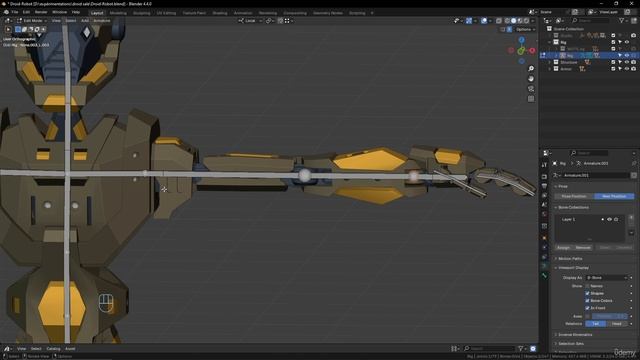
Task: Switch to the Animation workspace tab
Action: 243,13
